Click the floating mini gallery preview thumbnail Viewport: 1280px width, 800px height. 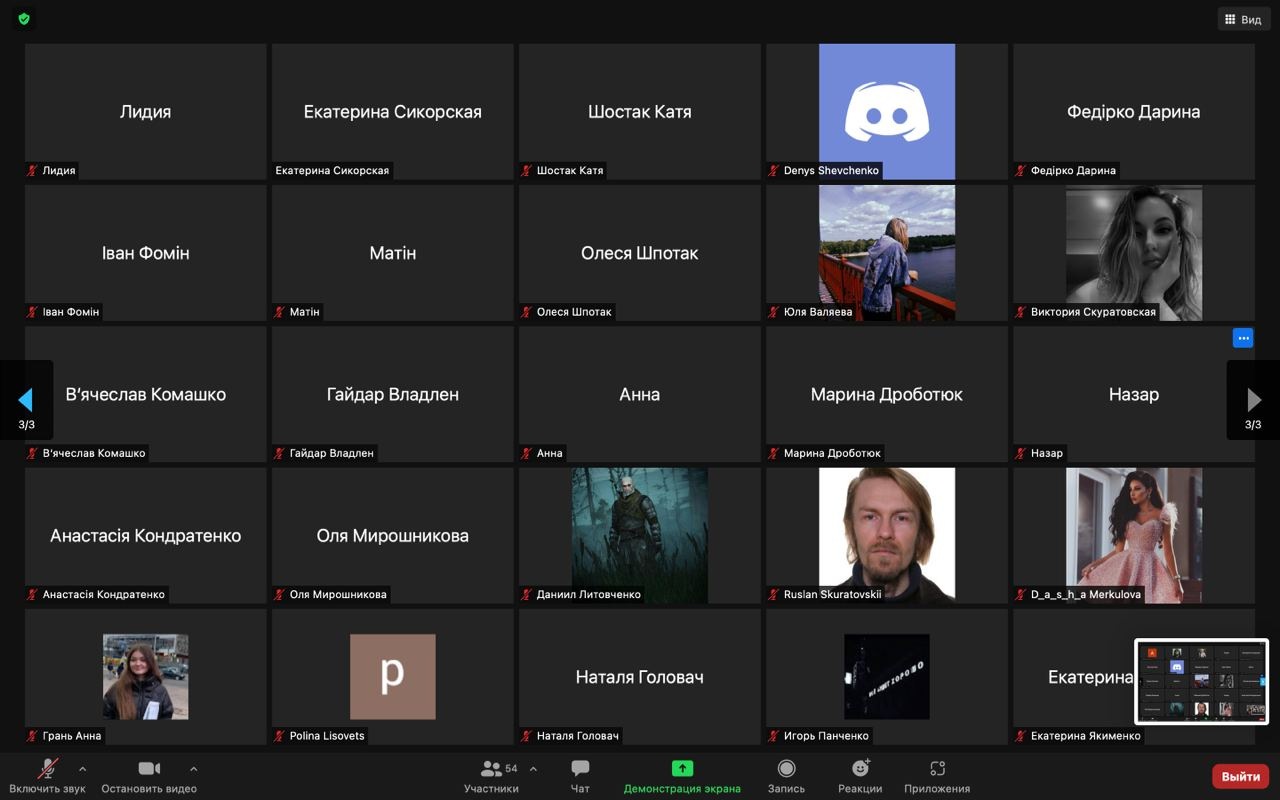pyautogui.click(x=1201, y=681)
